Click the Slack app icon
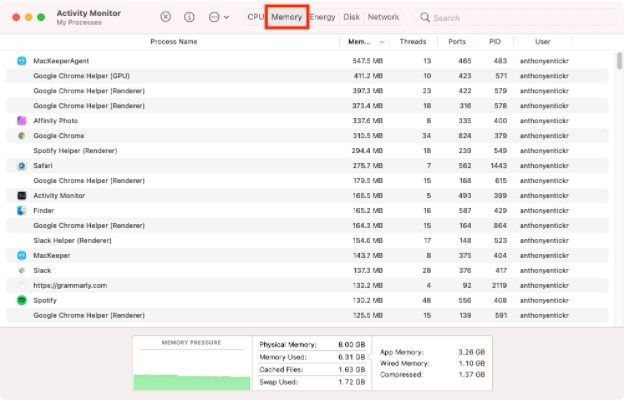The image size is (627, 400). point(22,270)
